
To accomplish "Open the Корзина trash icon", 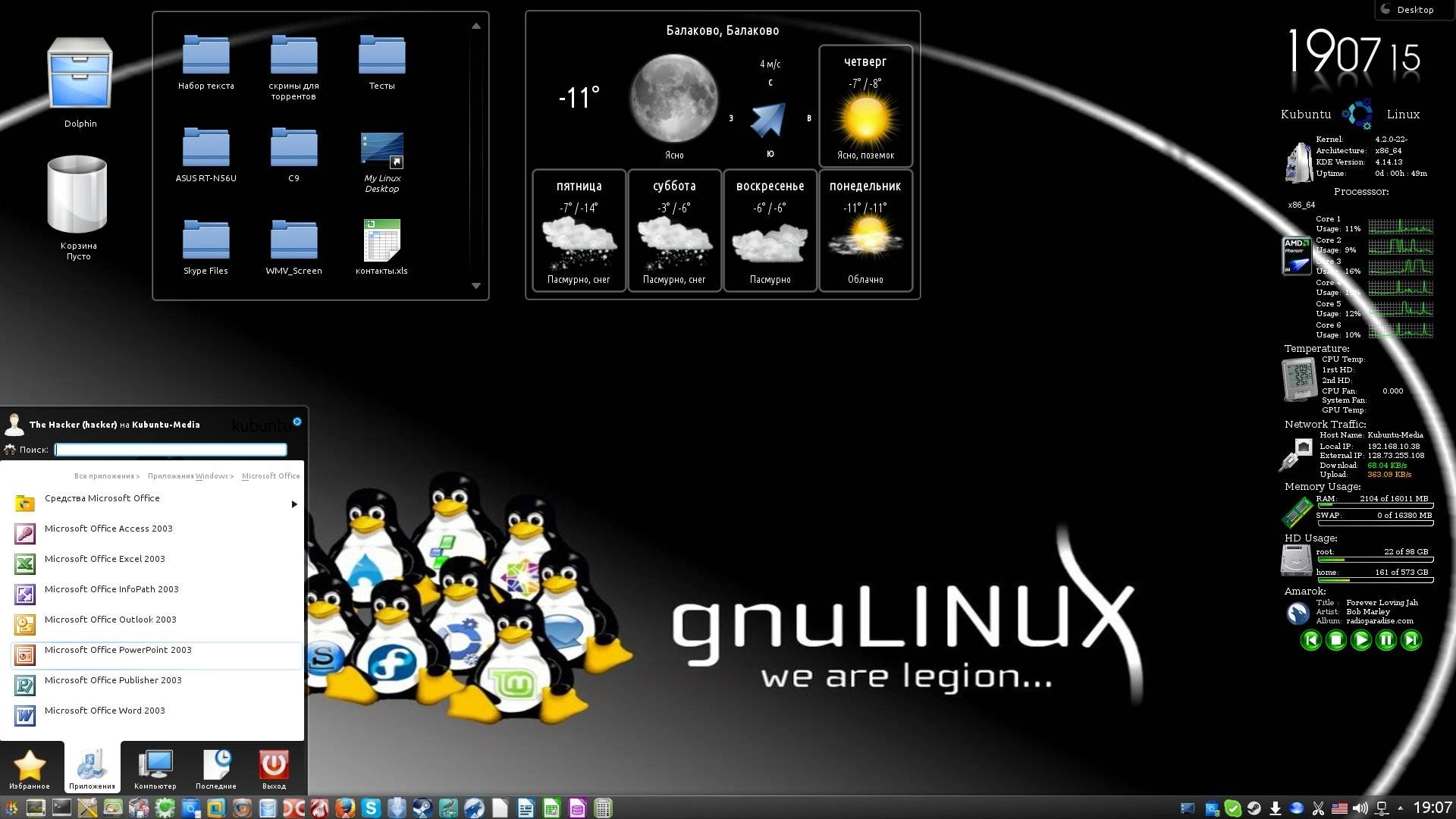I will (x=78, y=206).
